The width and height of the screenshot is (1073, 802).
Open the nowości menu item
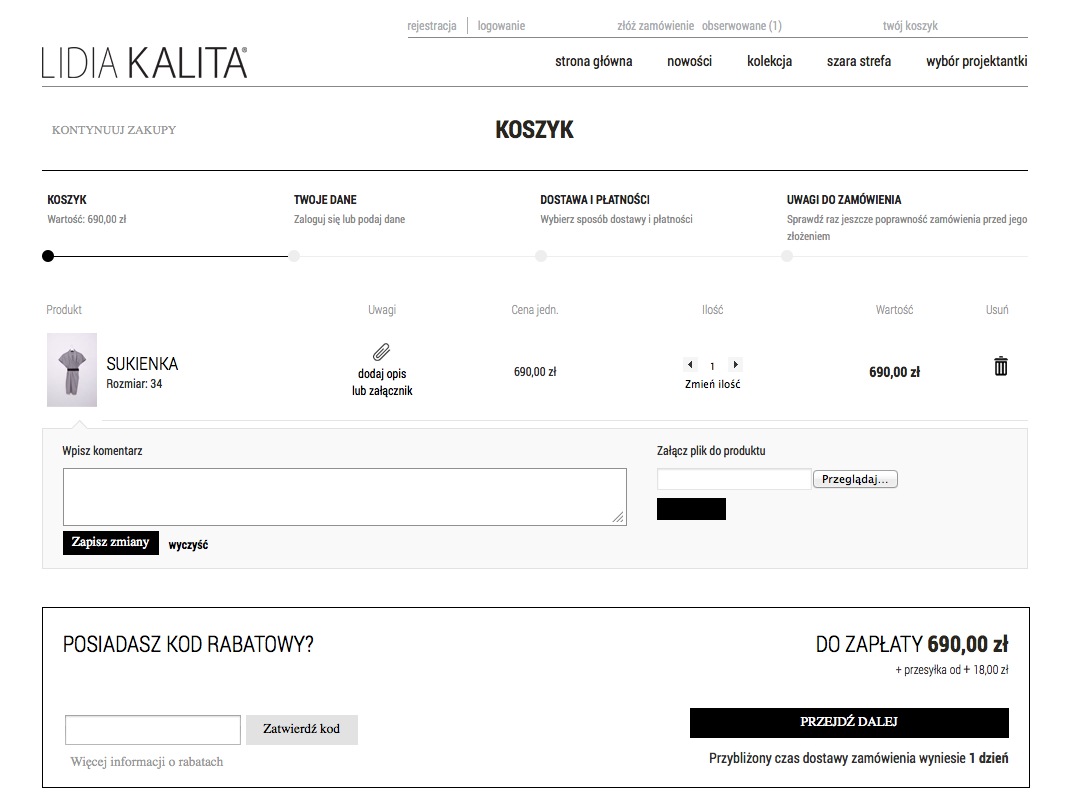[x=689, y=62]
